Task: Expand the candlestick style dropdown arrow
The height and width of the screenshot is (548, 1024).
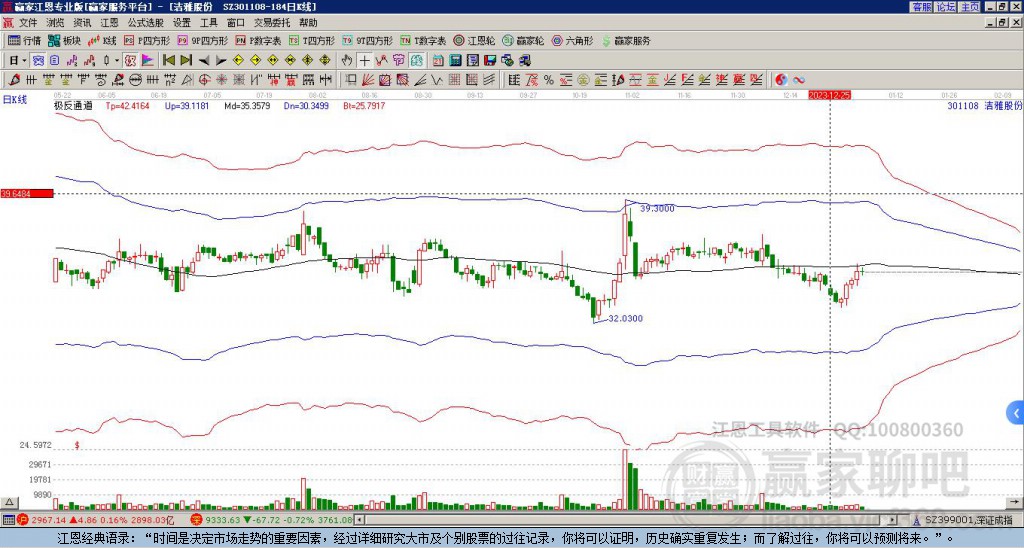Action: point(117,60)
